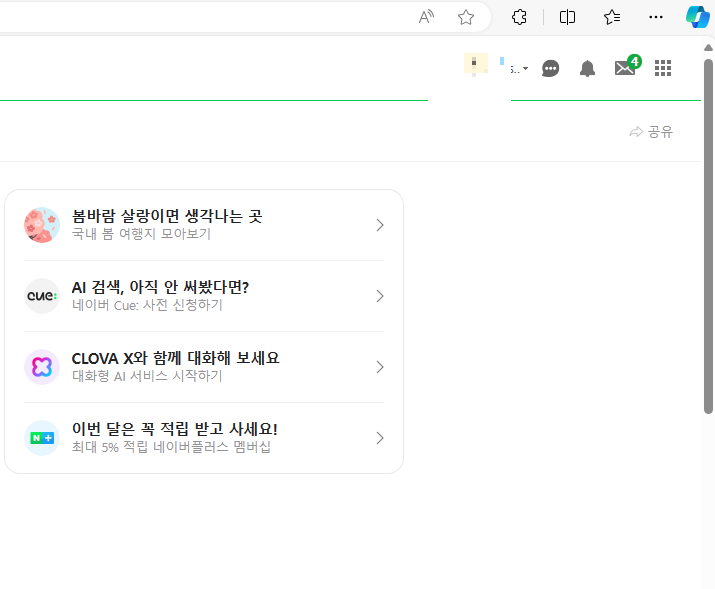Open the 봄바람 살랑이면 생각나는 곳 link
This screenshot has height=589, width=715.
[x=167, y=216]
